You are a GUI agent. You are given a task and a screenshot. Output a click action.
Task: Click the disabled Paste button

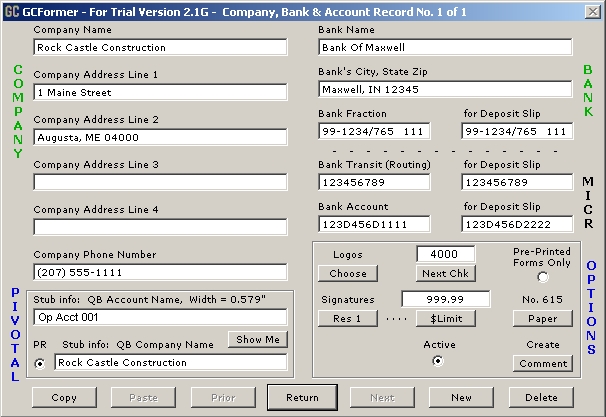coord(143,398)
